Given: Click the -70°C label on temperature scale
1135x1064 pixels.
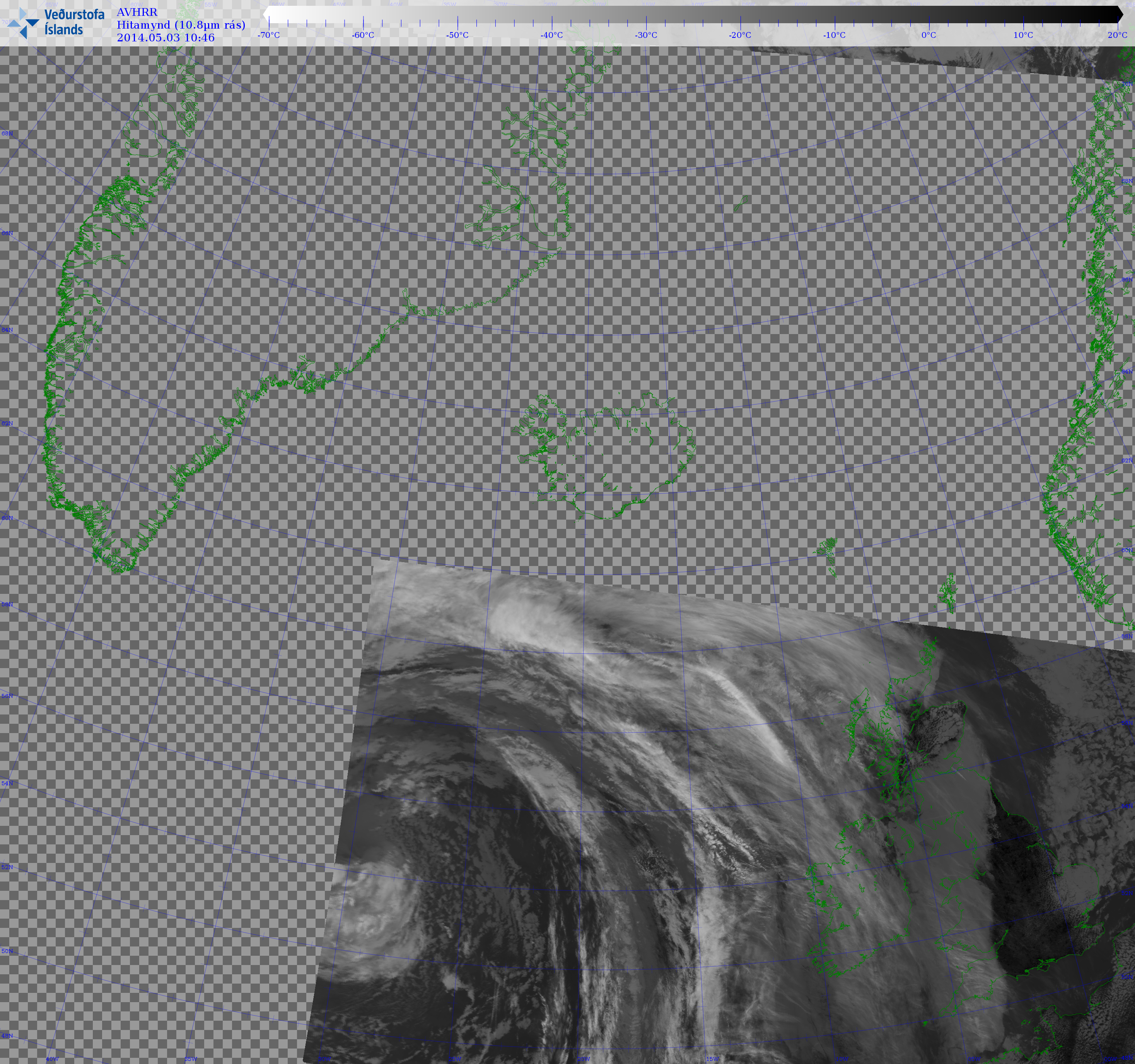Looking at the screenshot, I should pyautogui.click(x=268, y=36).
